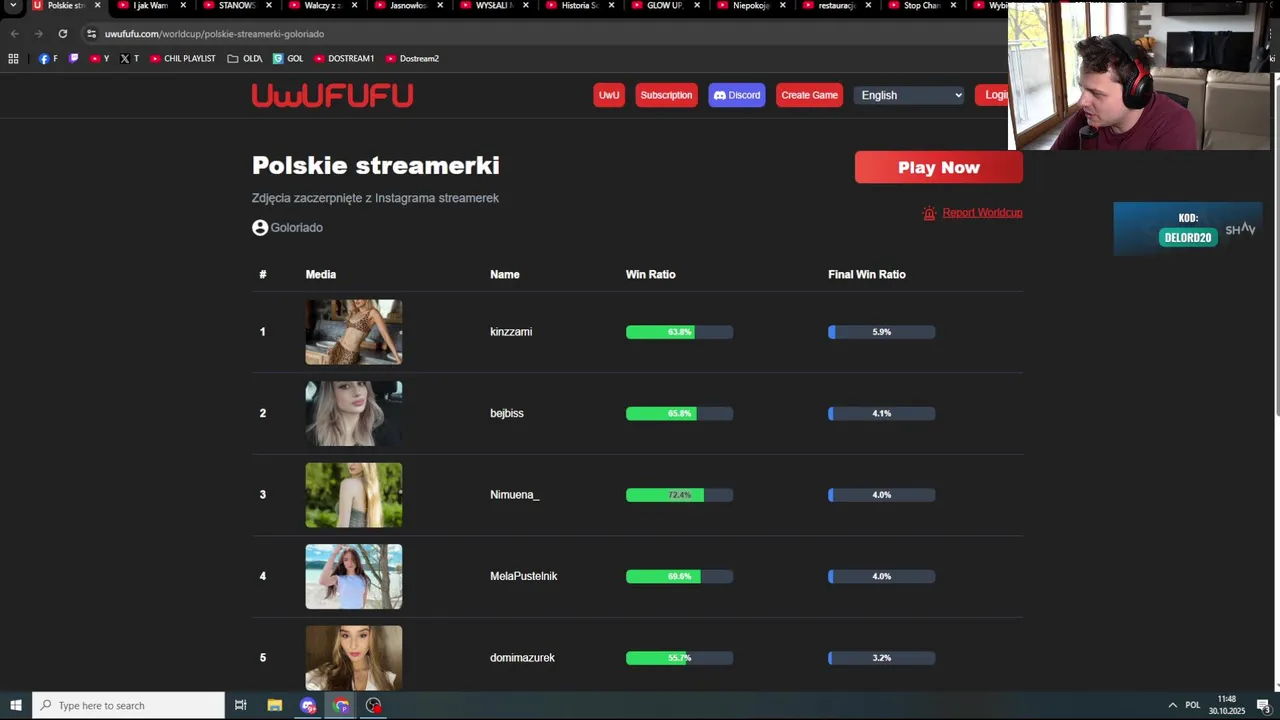Screen dimensions: 1280x720
Task: Open the Goloriado author profile
Action: click(296, 228)
